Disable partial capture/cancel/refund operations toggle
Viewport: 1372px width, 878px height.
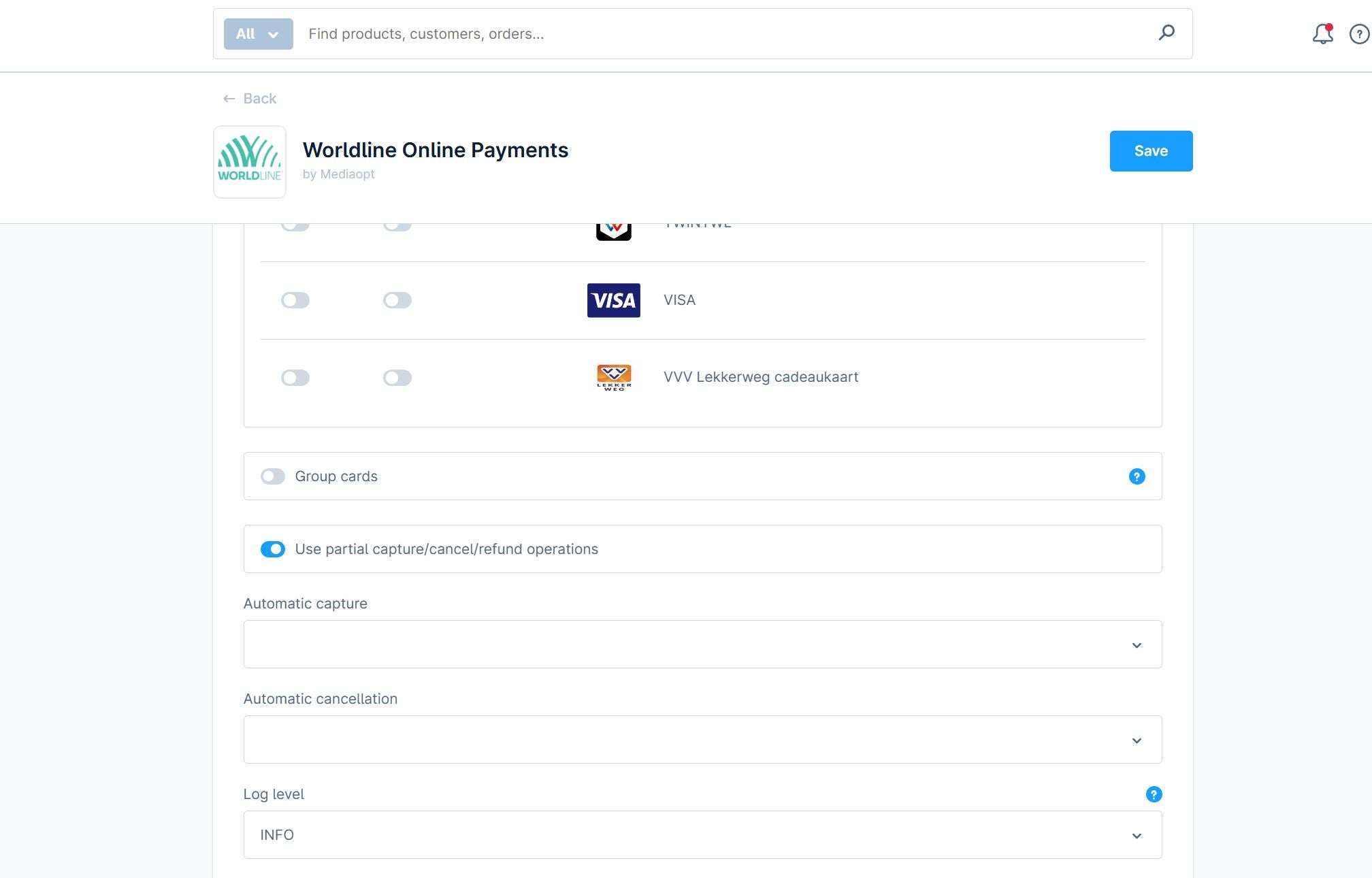pyautogui.click(x=273, y=549)
